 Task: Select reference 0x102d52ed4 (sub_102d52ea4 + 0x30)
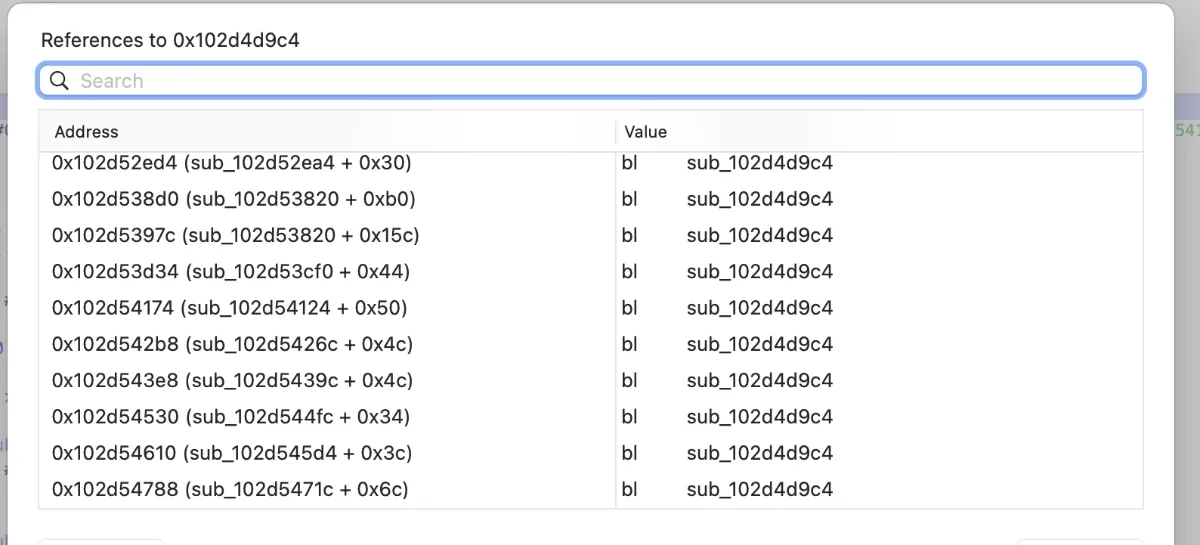coord(591,162)
